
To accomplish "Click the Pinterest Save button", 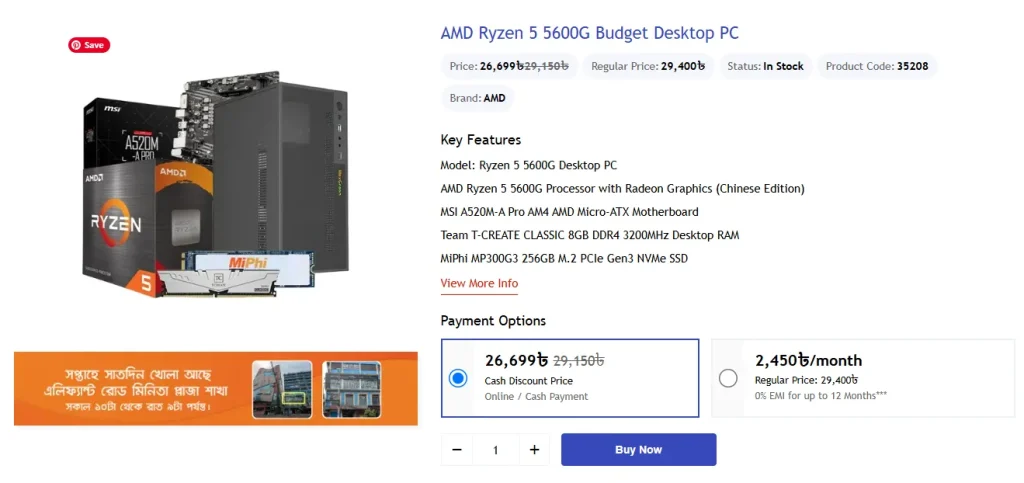I will click(89, 45).
